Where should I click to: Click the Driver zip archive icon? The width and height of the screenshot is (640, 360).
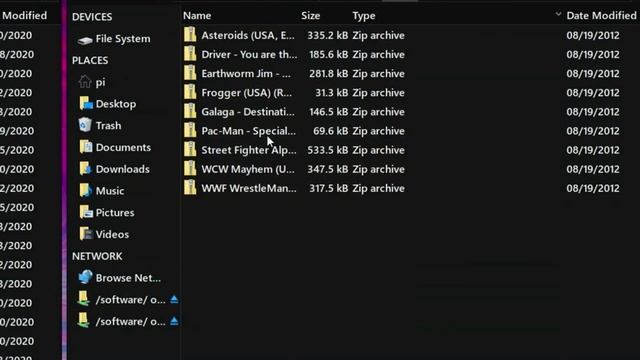190,54
